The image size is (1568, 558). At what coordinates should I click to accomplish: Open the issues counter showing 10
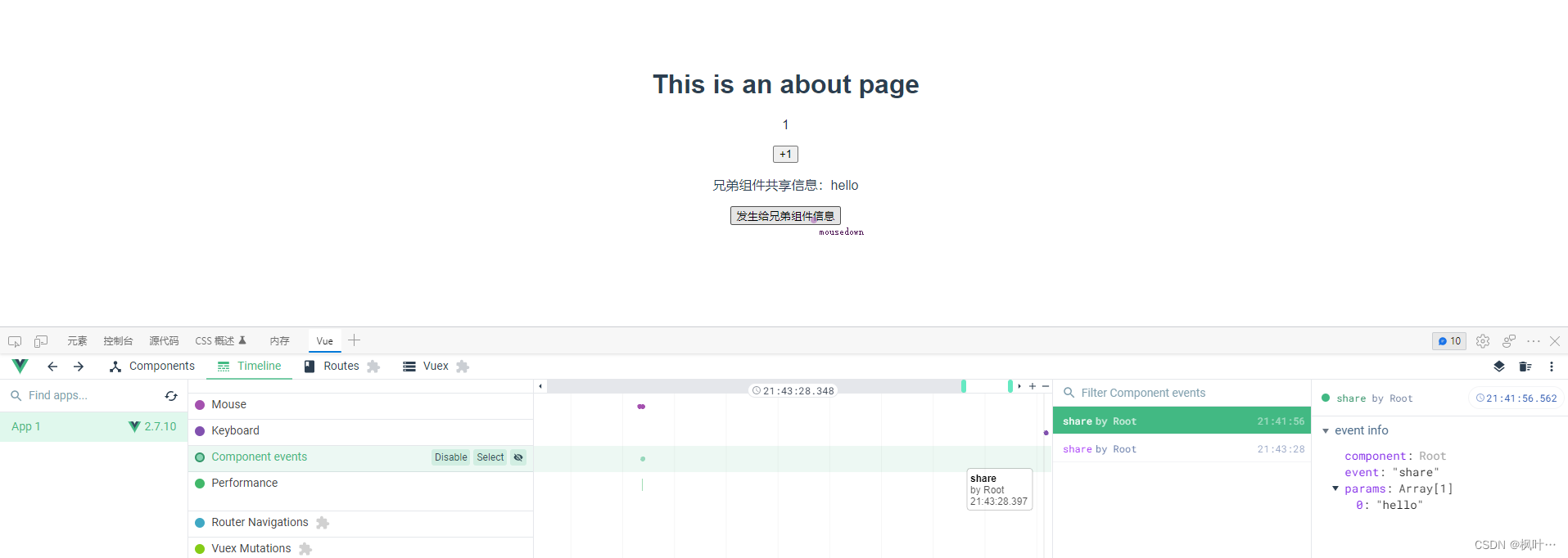(x=1449, y=341)
